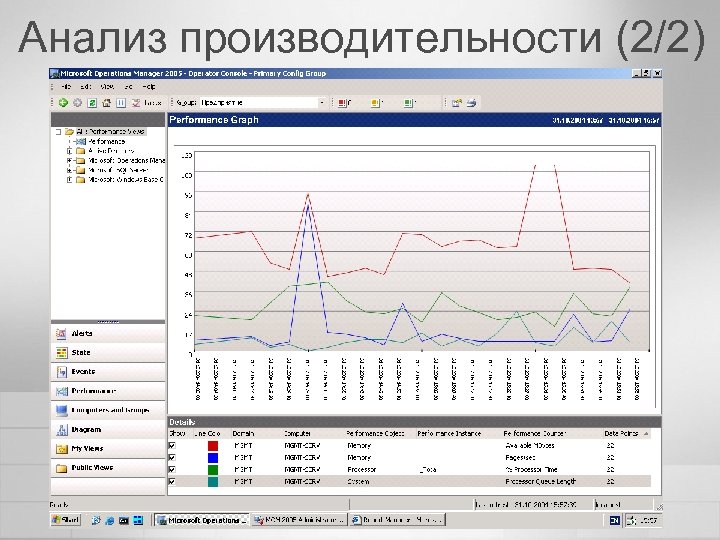Click the green line color swatch
The image size is (720, 540).
click(x=213, y=470)
